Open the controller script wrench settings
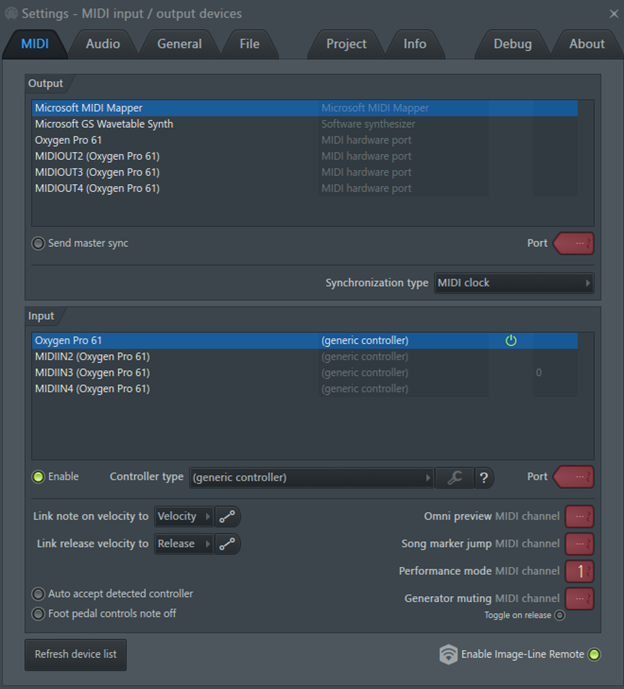The height and width of the screenshot is (689, 624). click(454, 477)
